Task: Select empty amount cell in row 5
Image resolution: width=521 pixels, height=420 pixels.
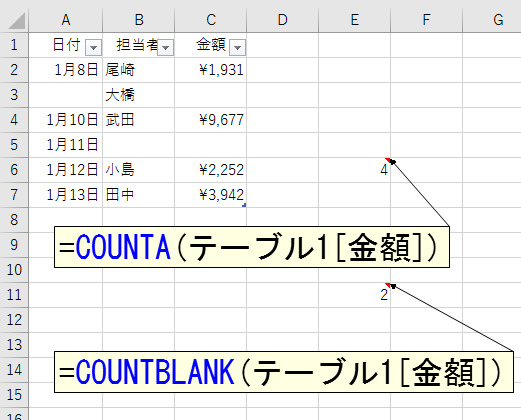Action: pyautogui.click(x=210, y=145)
